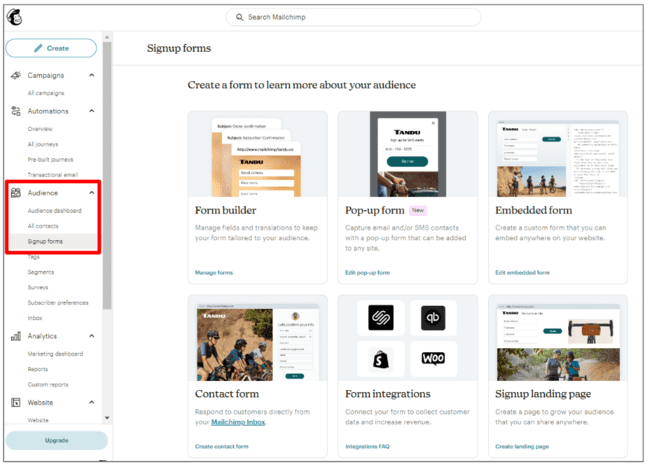Click the Audience people icon

pyautogui.click(x=16, y=193)
